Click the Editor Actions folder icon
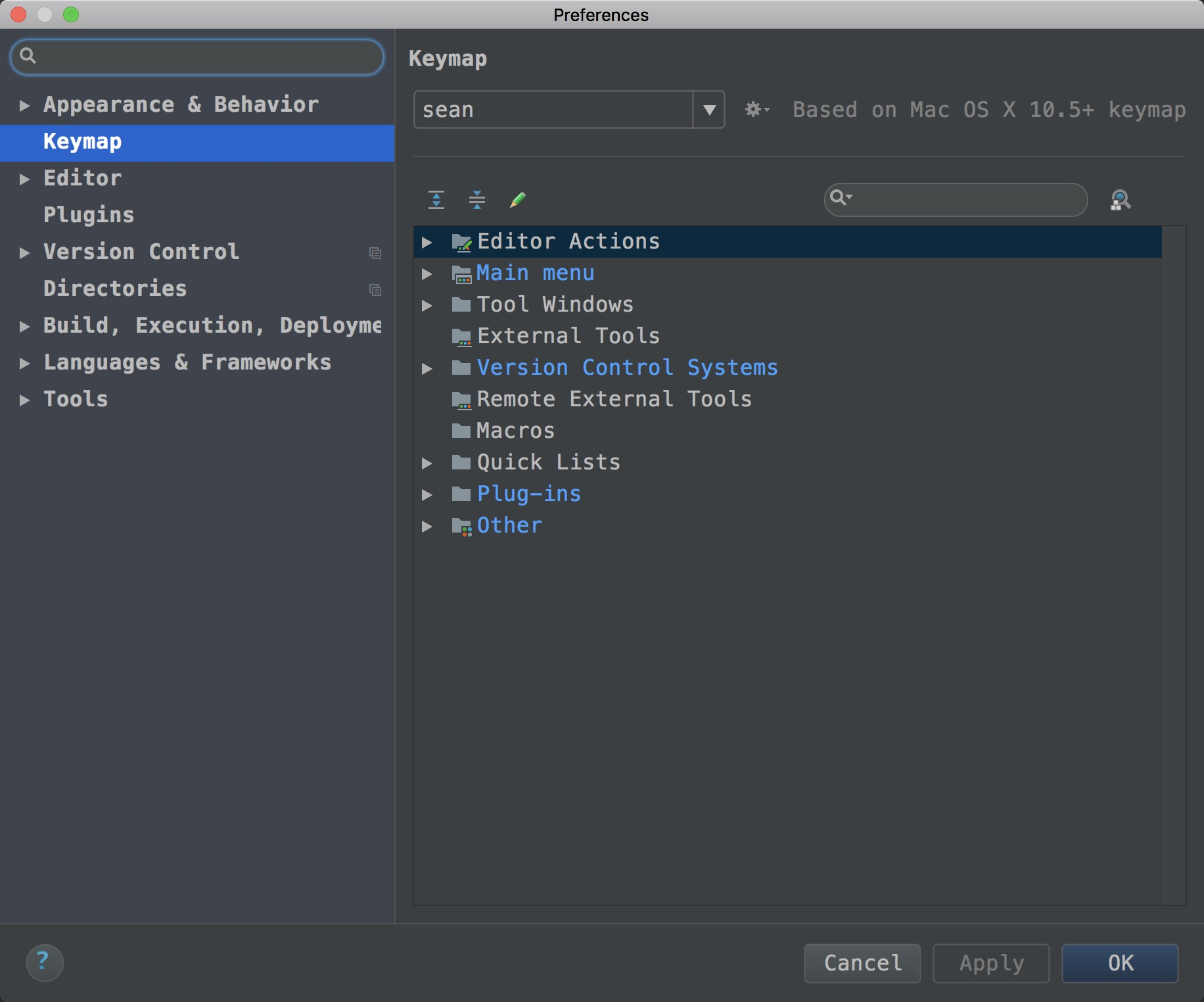 461,242
